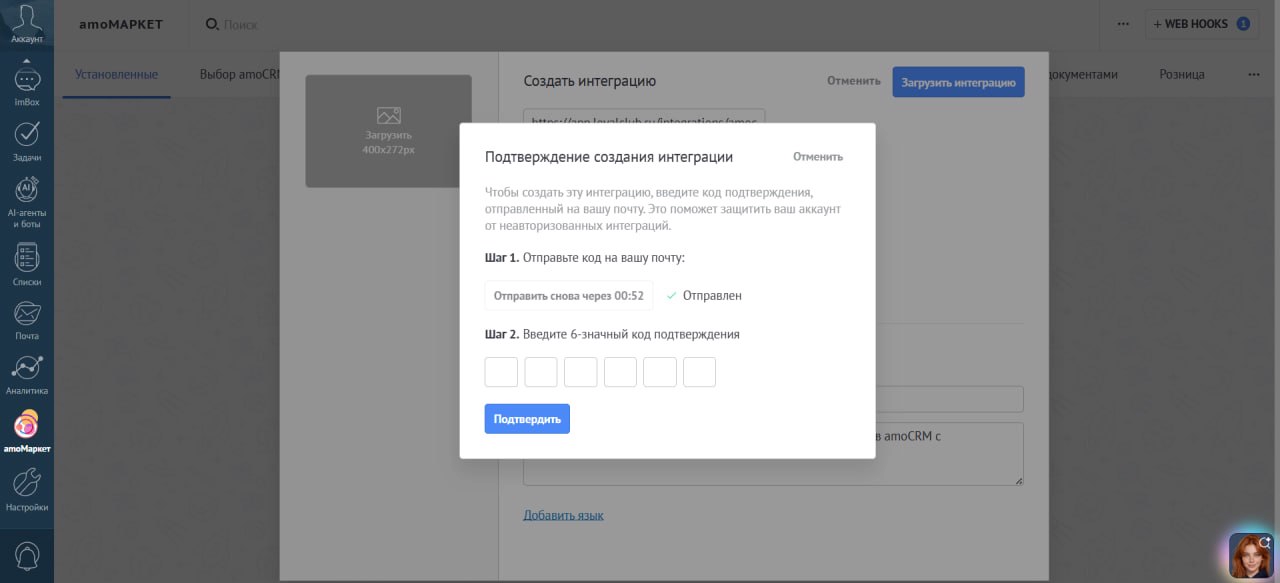Open AI-агенты и боты section
Image resolution: width=1280 pixels, height=583 pixels.
pos(27,203)
